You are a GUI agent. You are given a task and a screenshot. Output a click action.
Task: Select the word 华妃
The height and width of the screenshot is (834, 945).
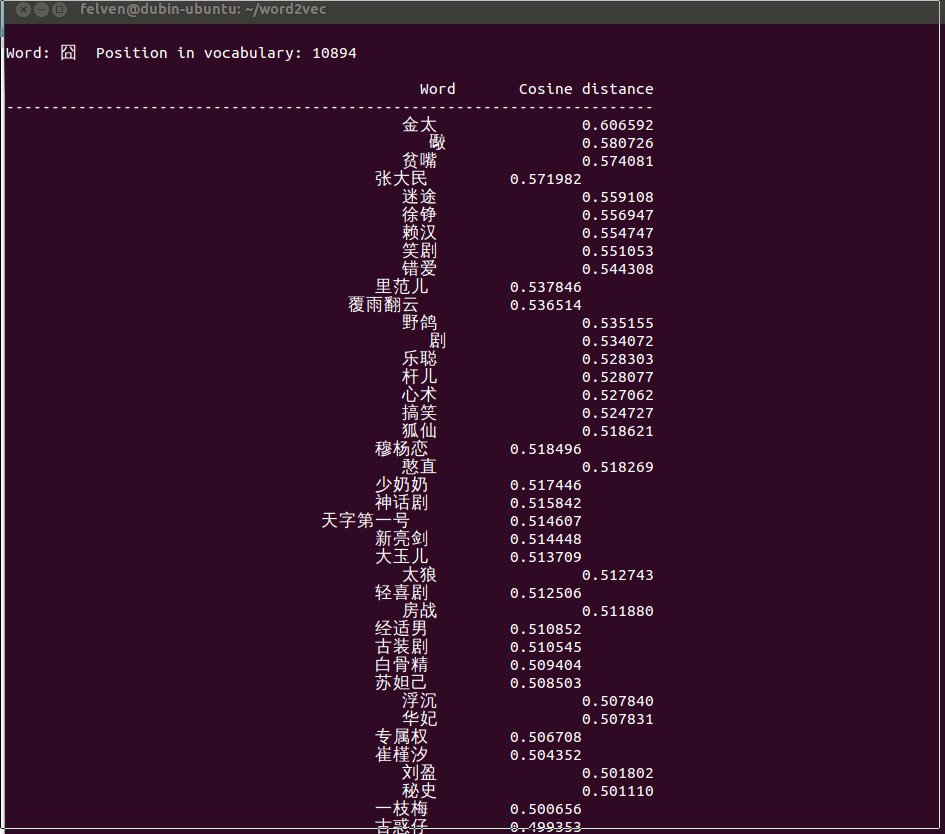pos(419,719)
